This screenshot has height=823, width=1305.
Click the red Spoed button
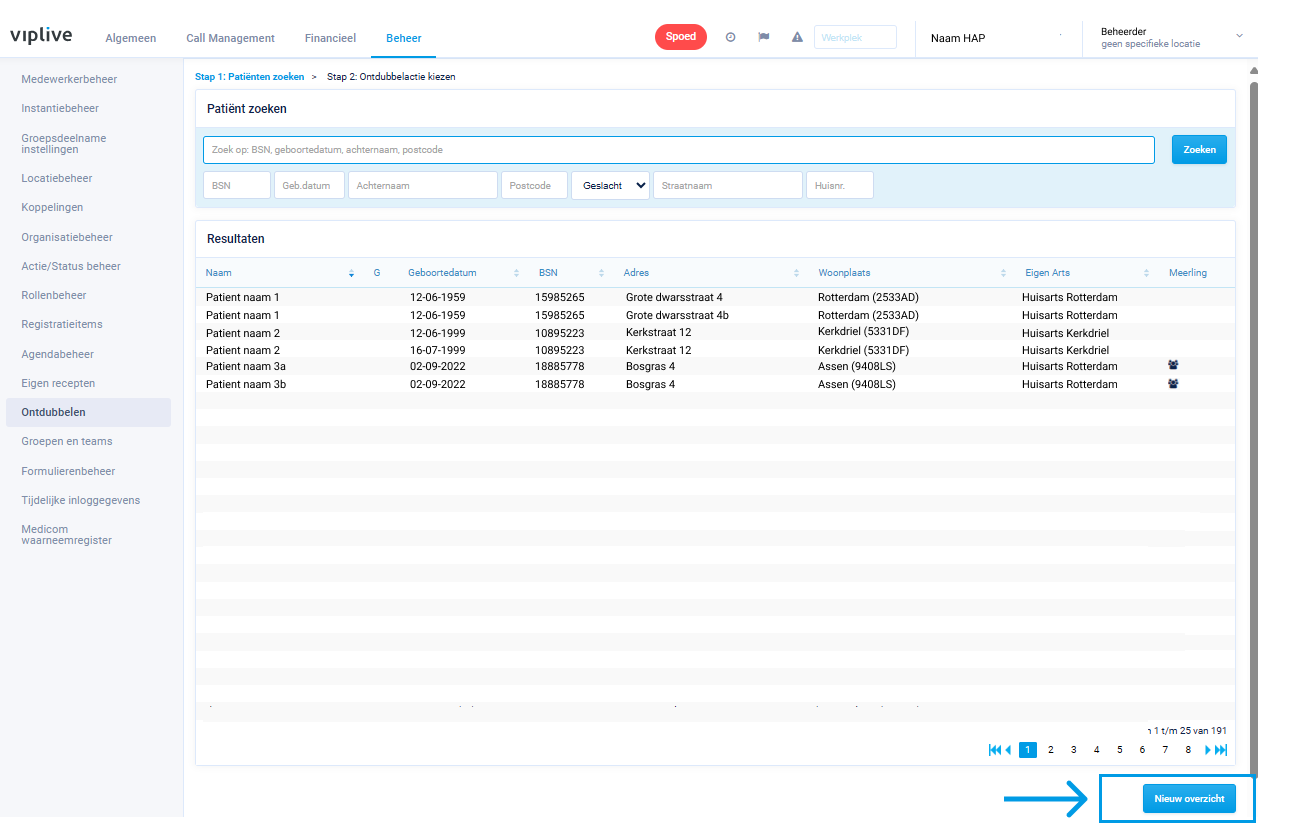(681, 37)
